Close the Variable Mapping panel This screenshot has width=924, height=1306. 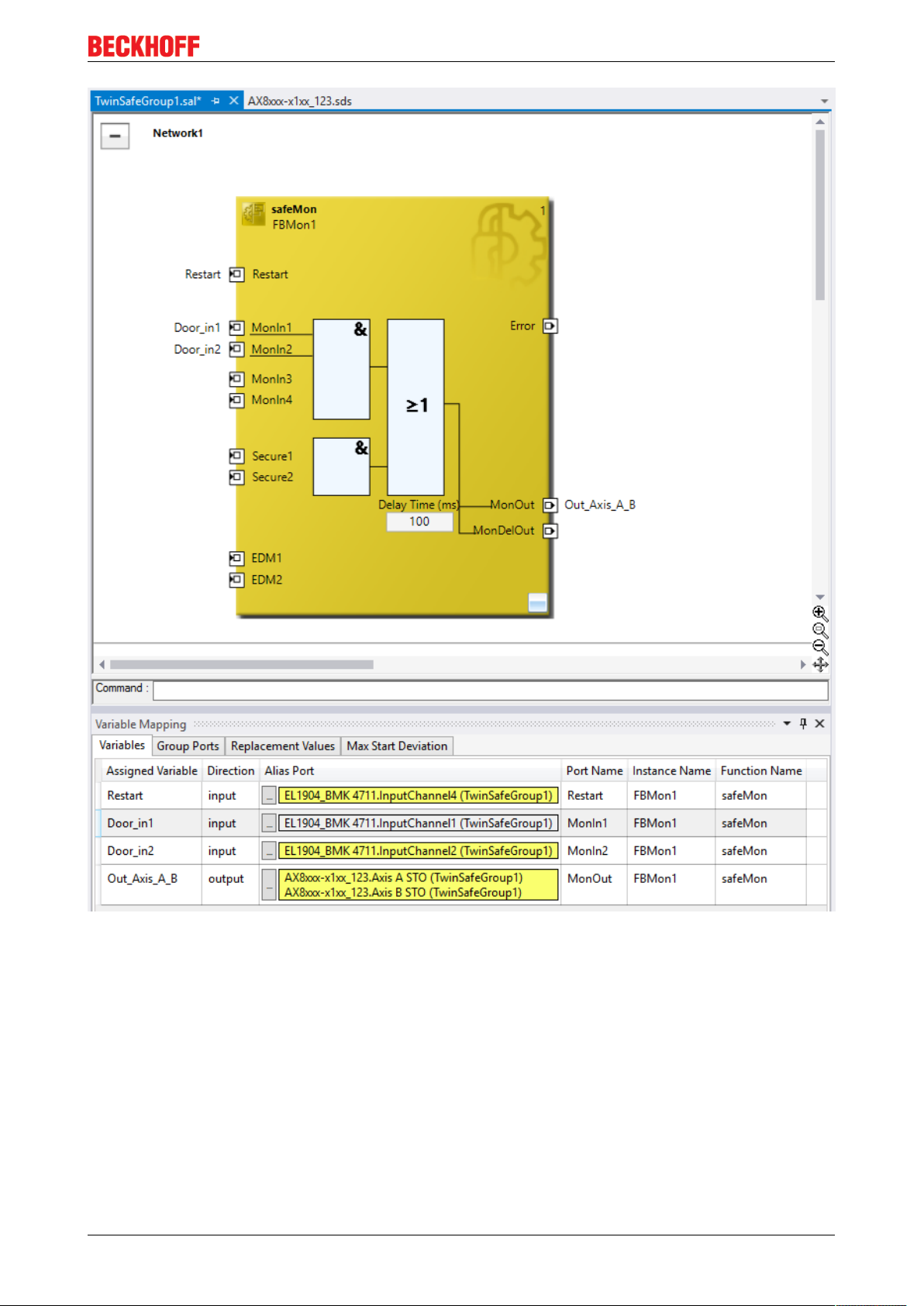(819, 723)
